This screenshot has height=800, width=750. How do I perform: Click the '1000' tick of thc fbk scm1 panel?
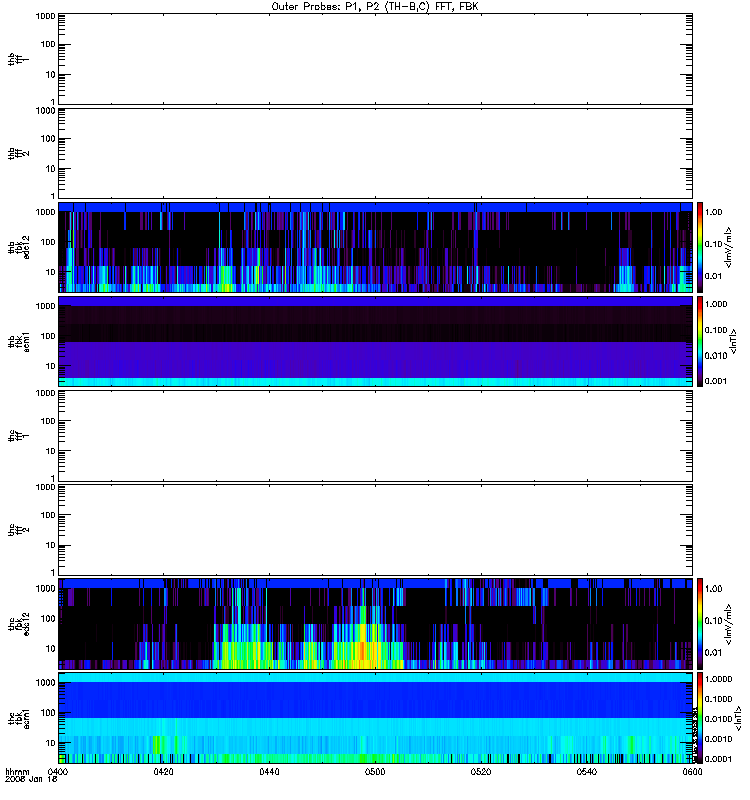pyautogui.click(x=45, y=683)
